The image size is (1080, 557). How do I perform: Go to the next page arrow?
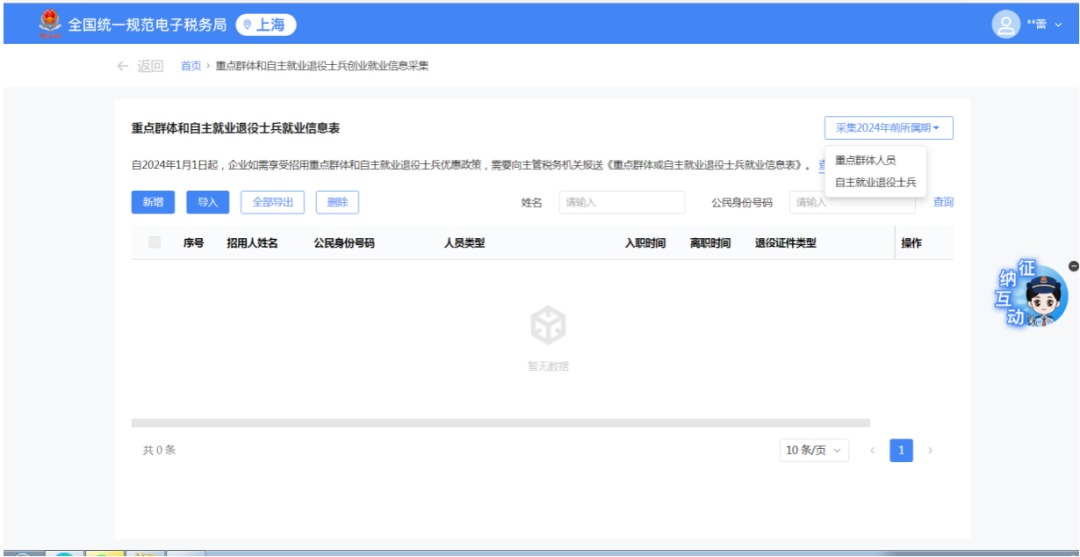coord(930,451)
